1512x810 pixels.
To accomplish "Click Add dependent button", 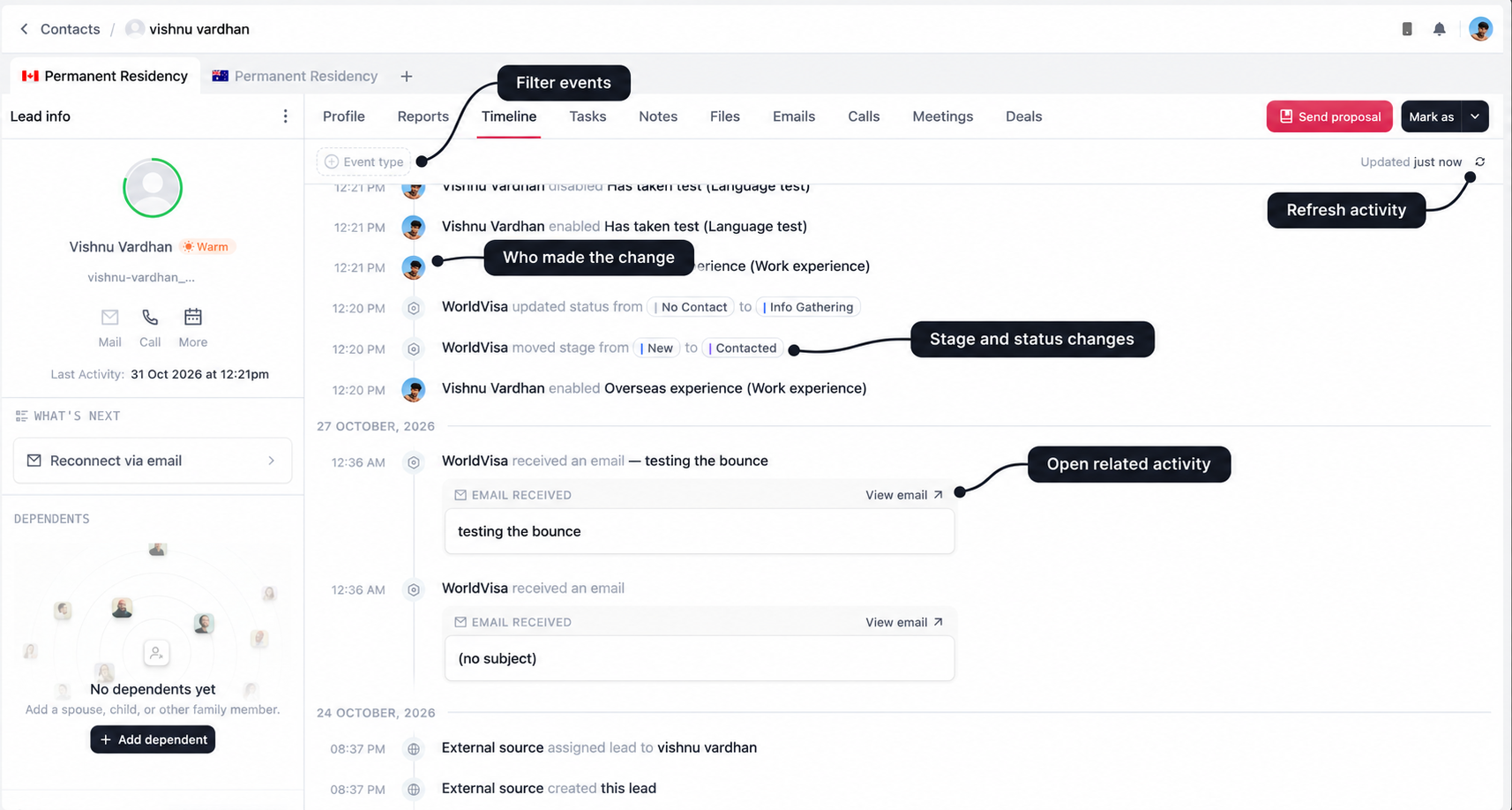I will (x=153, y=739).
